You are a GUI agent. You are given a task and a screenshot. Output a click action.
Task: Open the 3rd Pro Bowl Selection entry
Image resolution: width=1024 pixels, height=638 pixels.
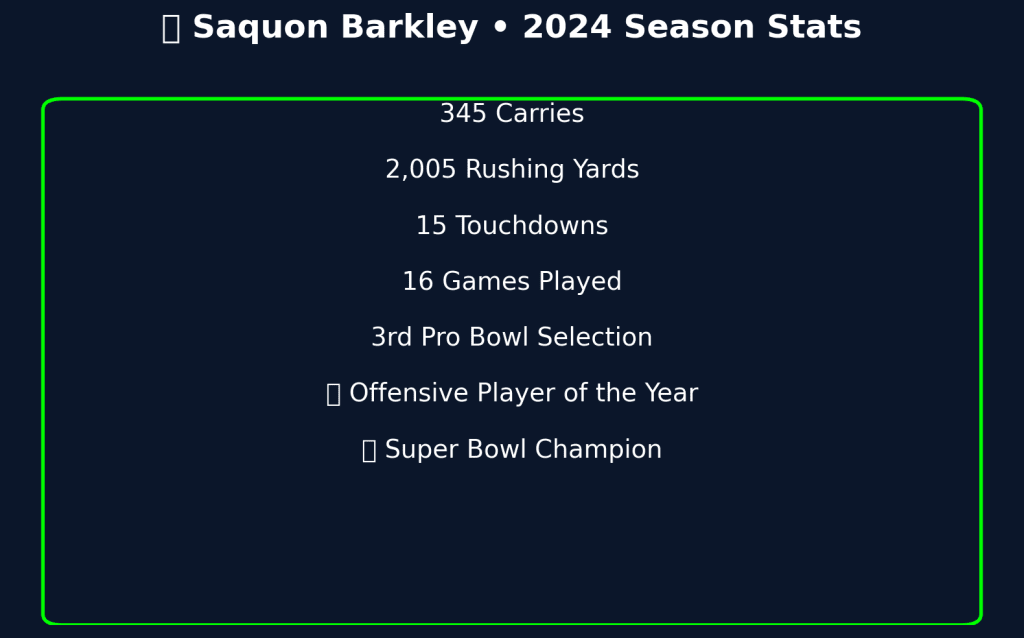[x=512, y=337]
